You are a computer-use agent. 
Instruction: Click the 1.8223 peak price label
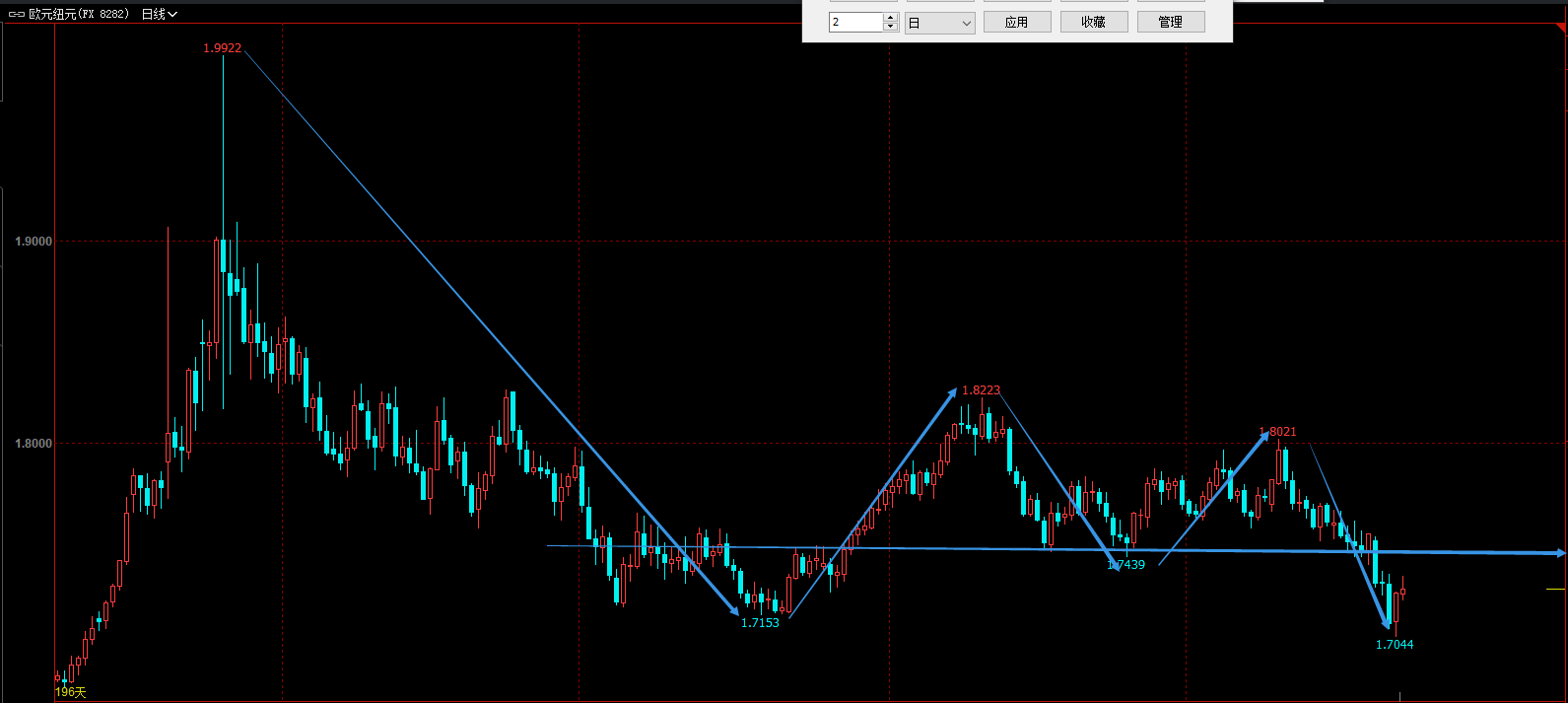(981, 390)
